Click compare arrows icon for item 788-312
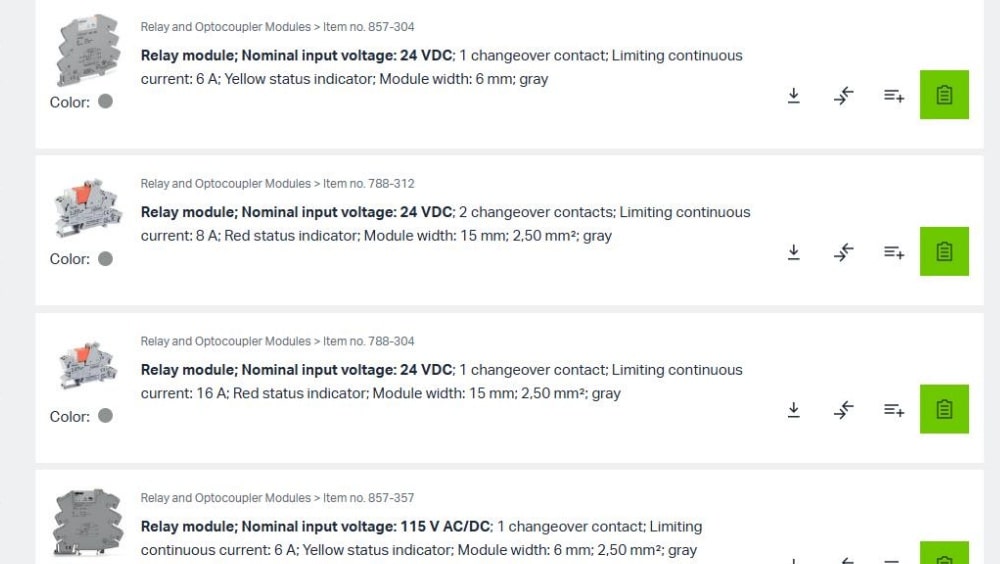This screenshot has width=1000, height=564. (x=843, y=252)
